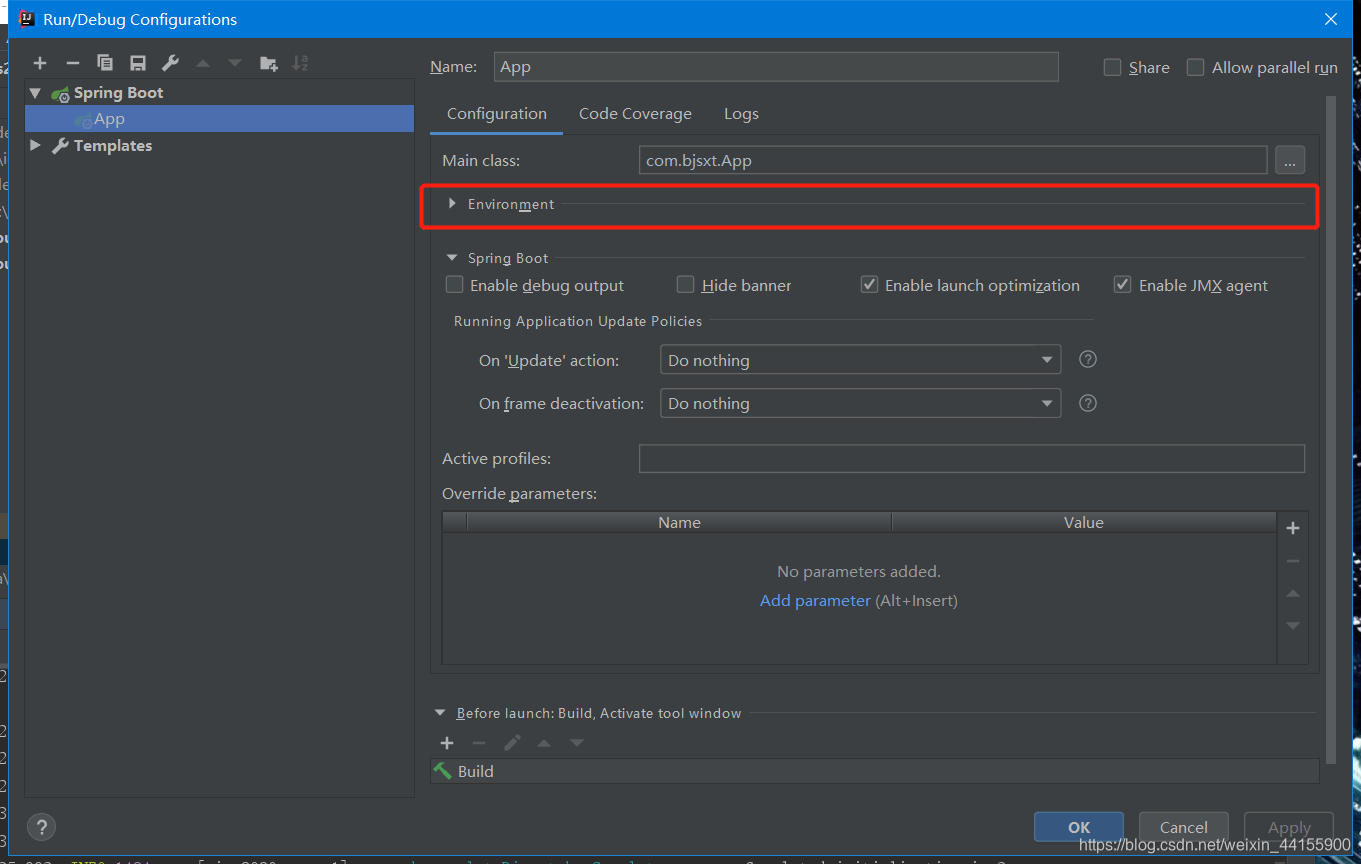Select the Build task in before launch list
The height and width of the screenshot is (864, 1361).
point(875,771)
